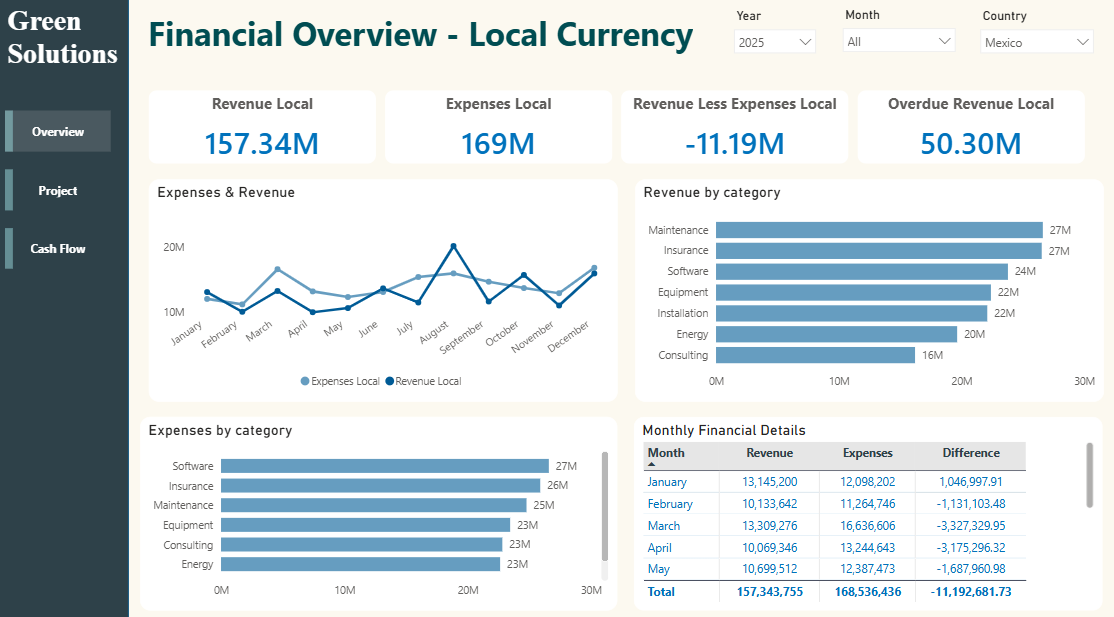The height and width of the screenshot is (617, 1114).
Task: Click the Revenue Local card value 157.34M
Action: point(261,144)
